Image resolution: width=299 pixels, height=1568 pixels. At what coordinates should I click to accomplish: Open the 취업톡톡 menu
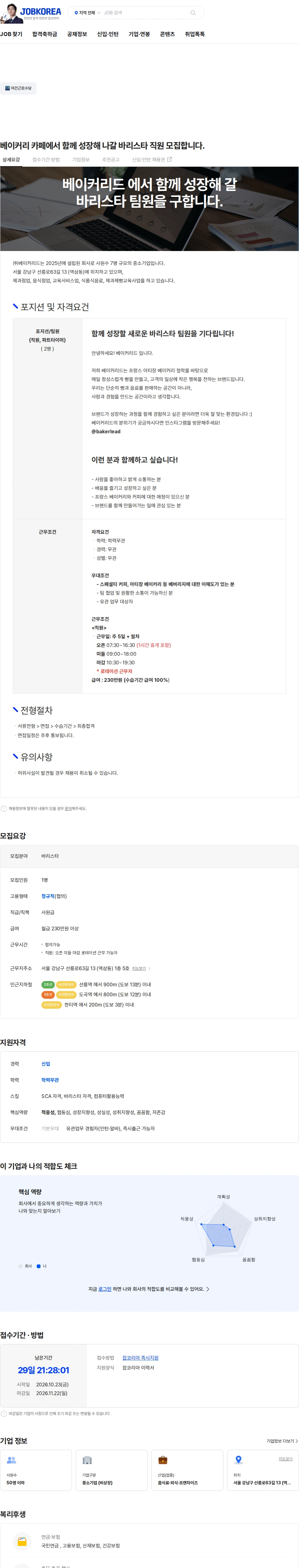[195, 34]
